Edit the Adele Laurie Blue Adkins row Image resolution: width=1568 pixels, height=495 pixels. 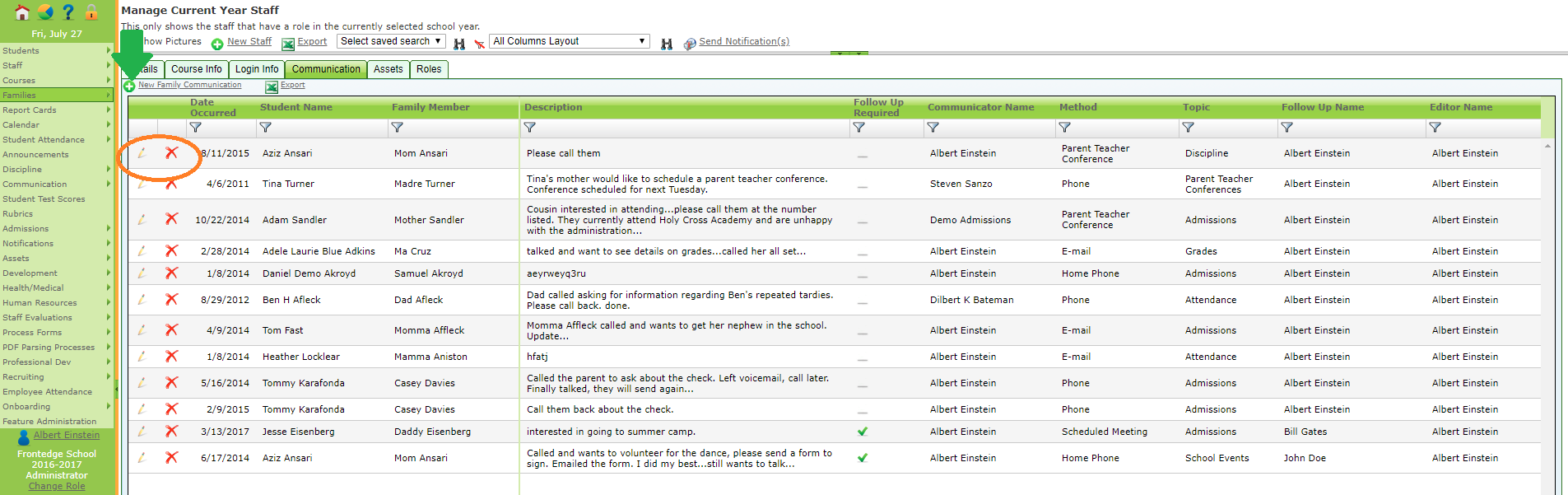pos(142,251)
